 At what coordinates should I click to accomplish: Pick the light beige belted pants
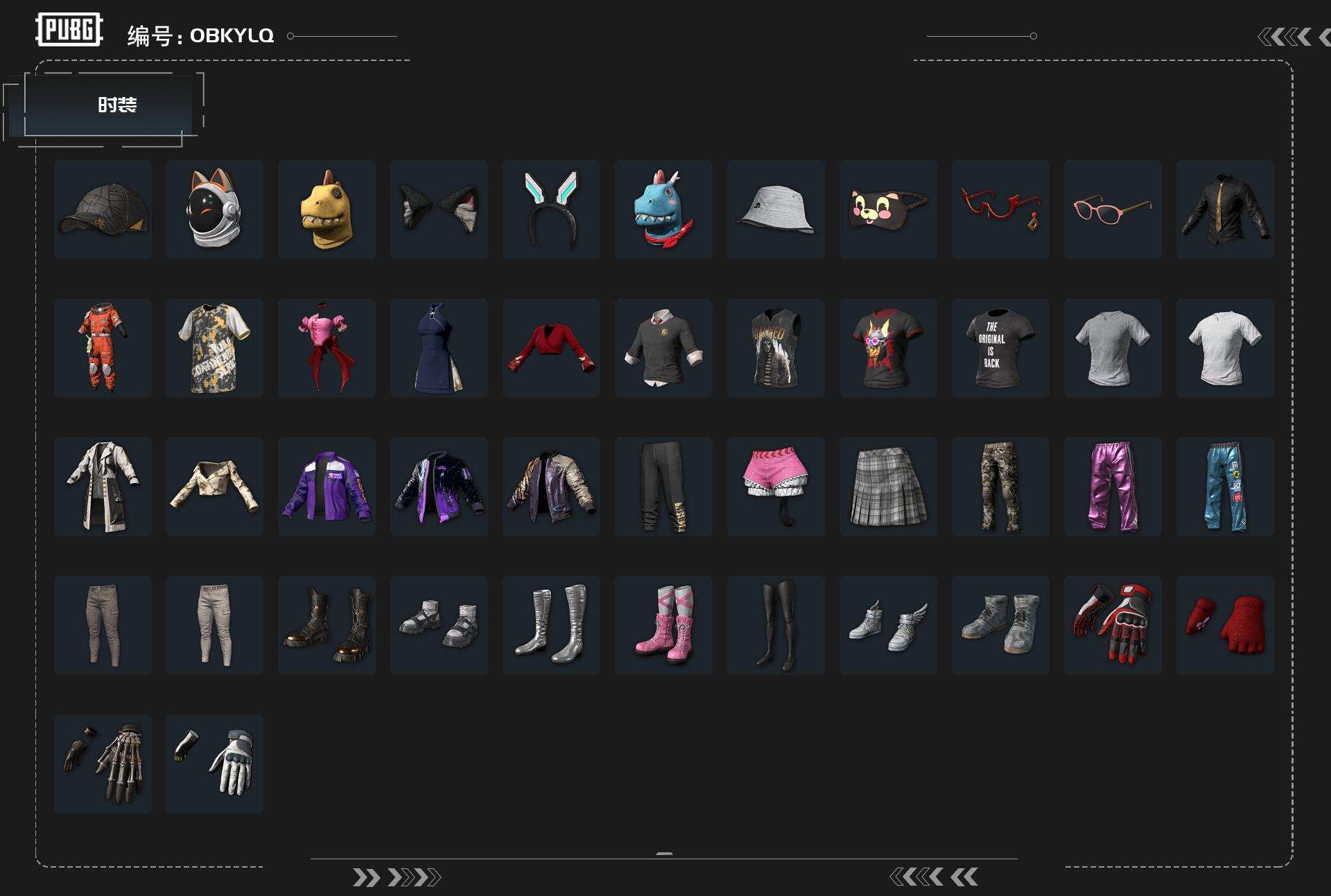(214, 625)
